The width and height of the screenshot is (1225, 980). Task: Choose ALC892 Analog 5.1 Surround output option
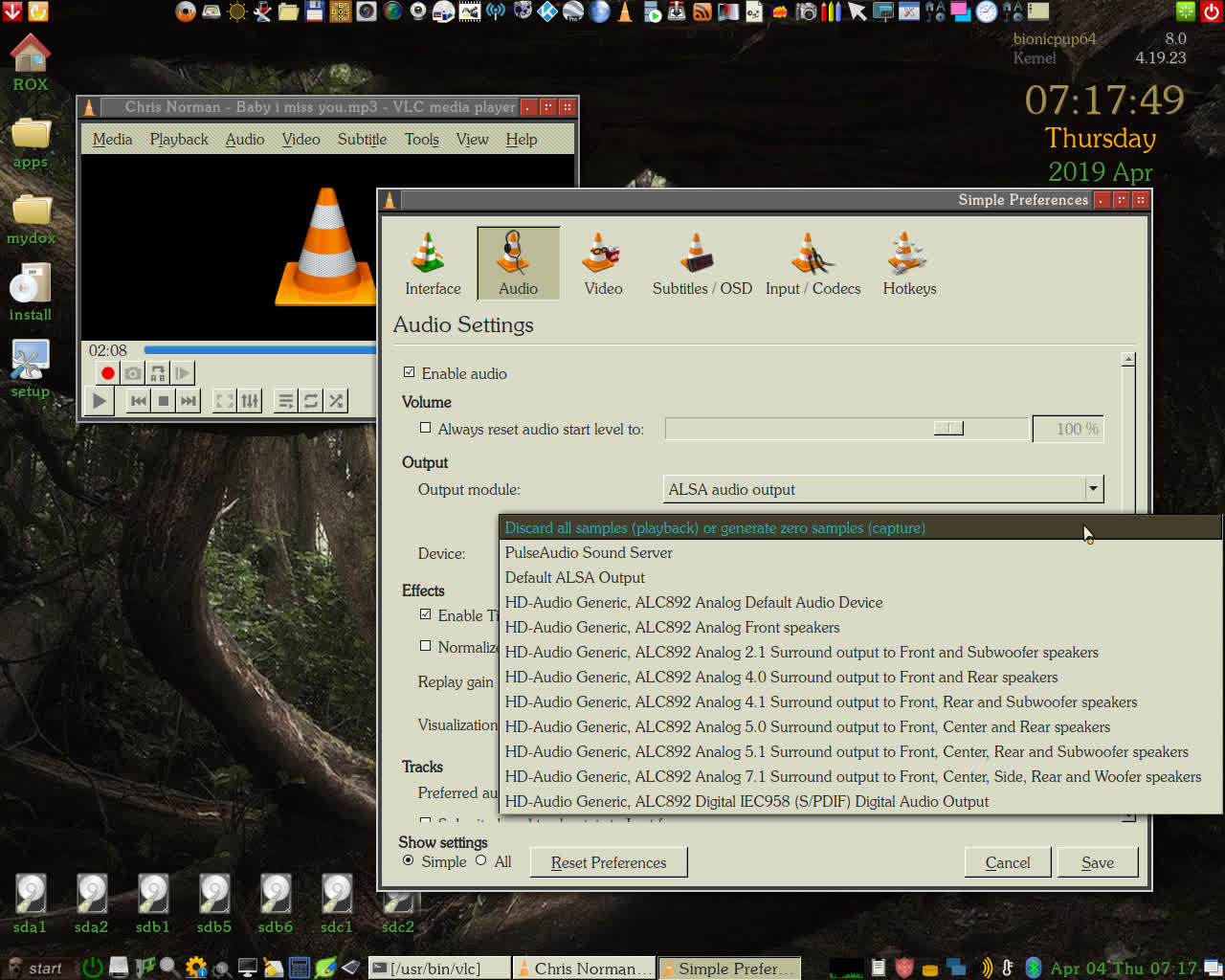(860, 751)
